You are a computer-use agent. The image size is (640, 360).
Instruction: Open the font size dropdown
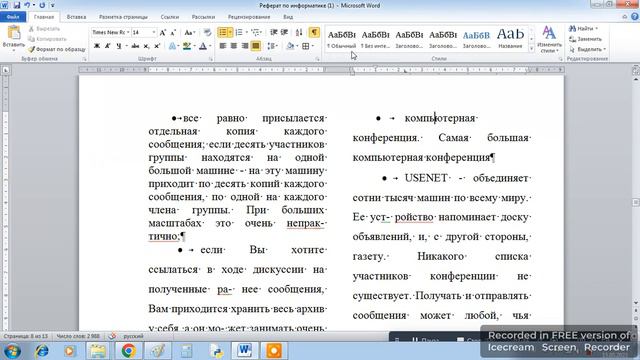[153, 32]
